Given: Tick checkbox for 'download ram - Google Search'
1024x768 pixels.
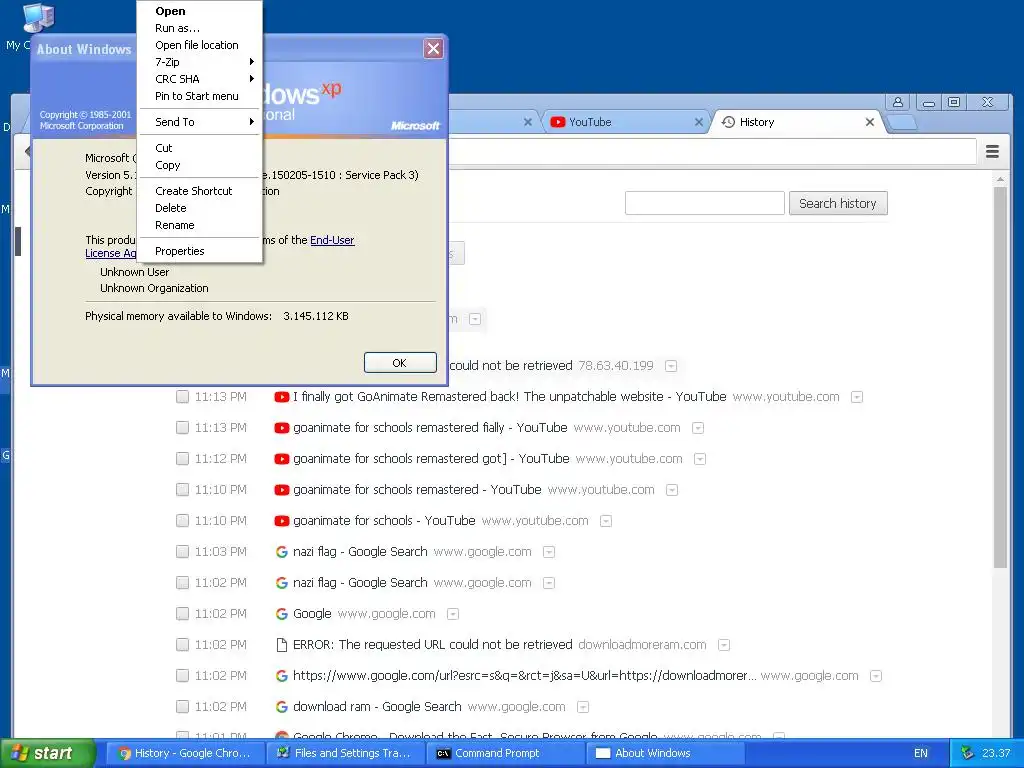Looking at the screenshot, I should 182,707.
